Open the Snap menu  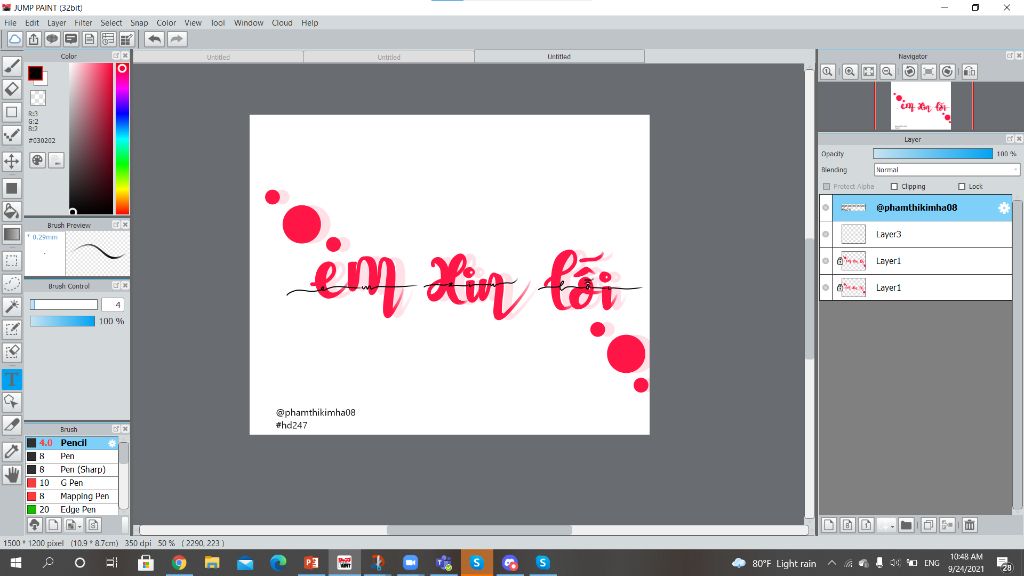point(139,23)
